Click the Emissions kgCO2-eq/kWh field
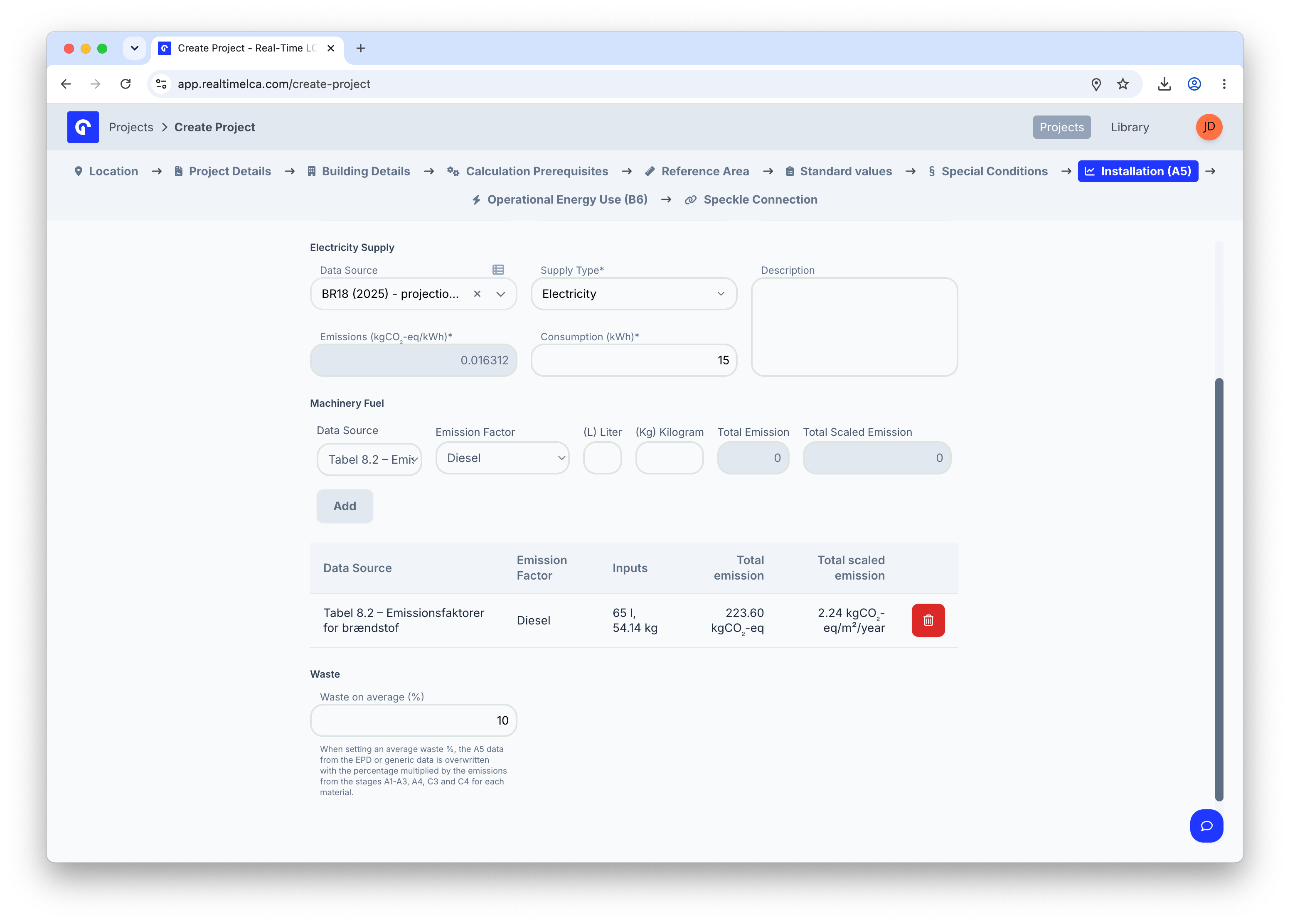Viewport: 1290px width, 924px height. (x=414, y=360)
